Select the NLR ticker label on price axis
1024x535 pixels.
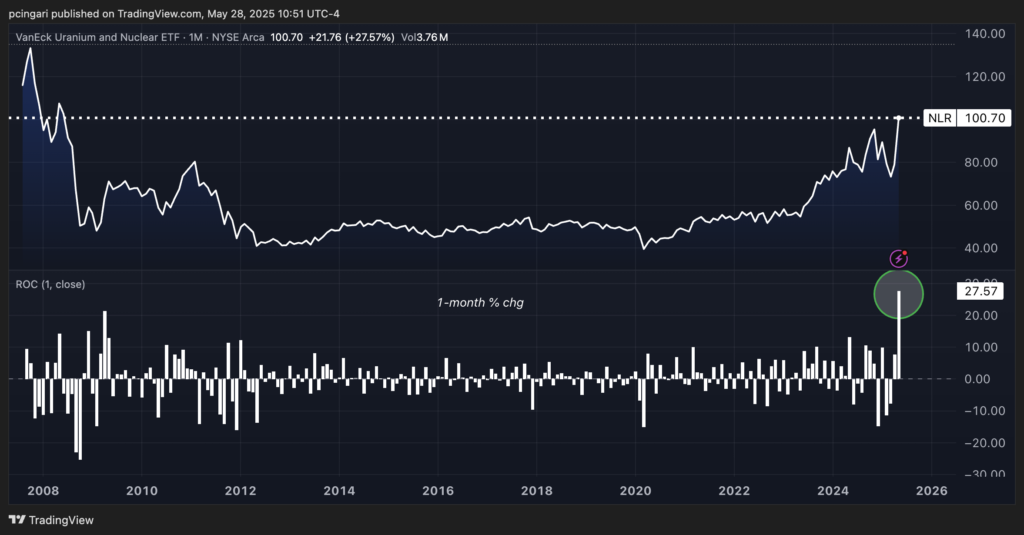[939, 118]
